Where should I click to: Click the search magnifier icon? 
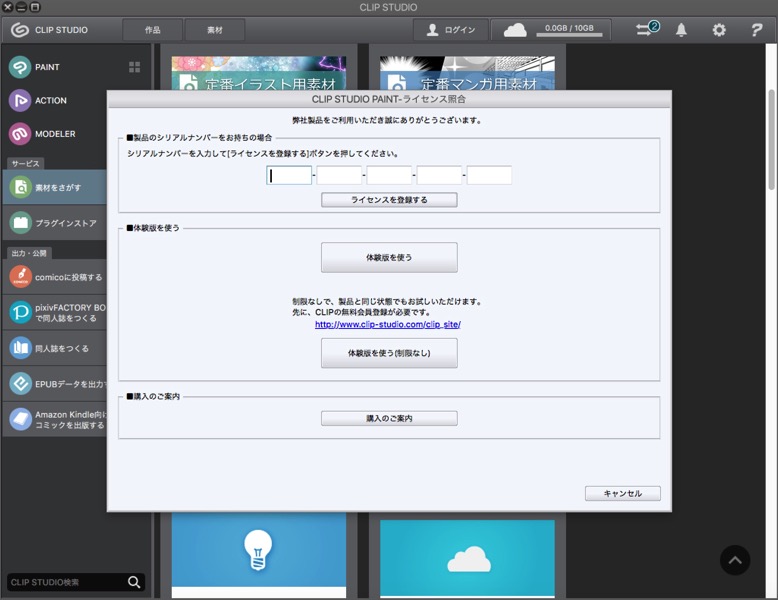pos(134,582)
